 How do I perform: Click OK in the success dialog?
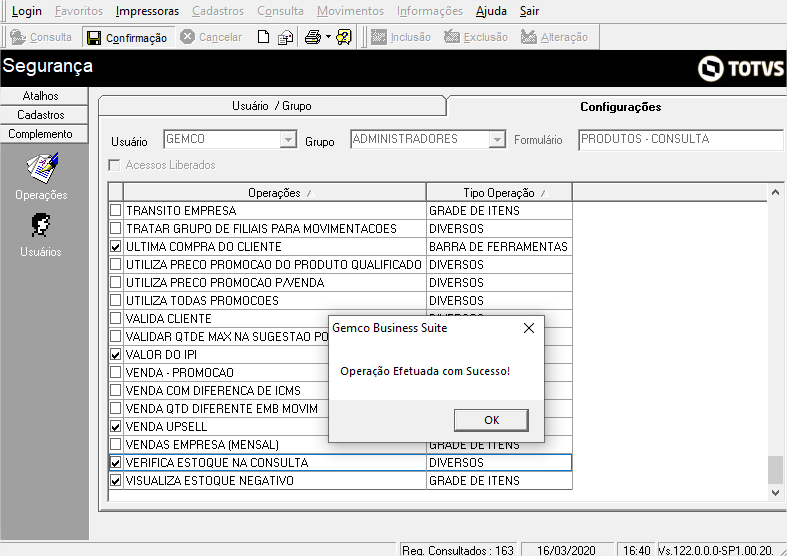click(491, 420)
